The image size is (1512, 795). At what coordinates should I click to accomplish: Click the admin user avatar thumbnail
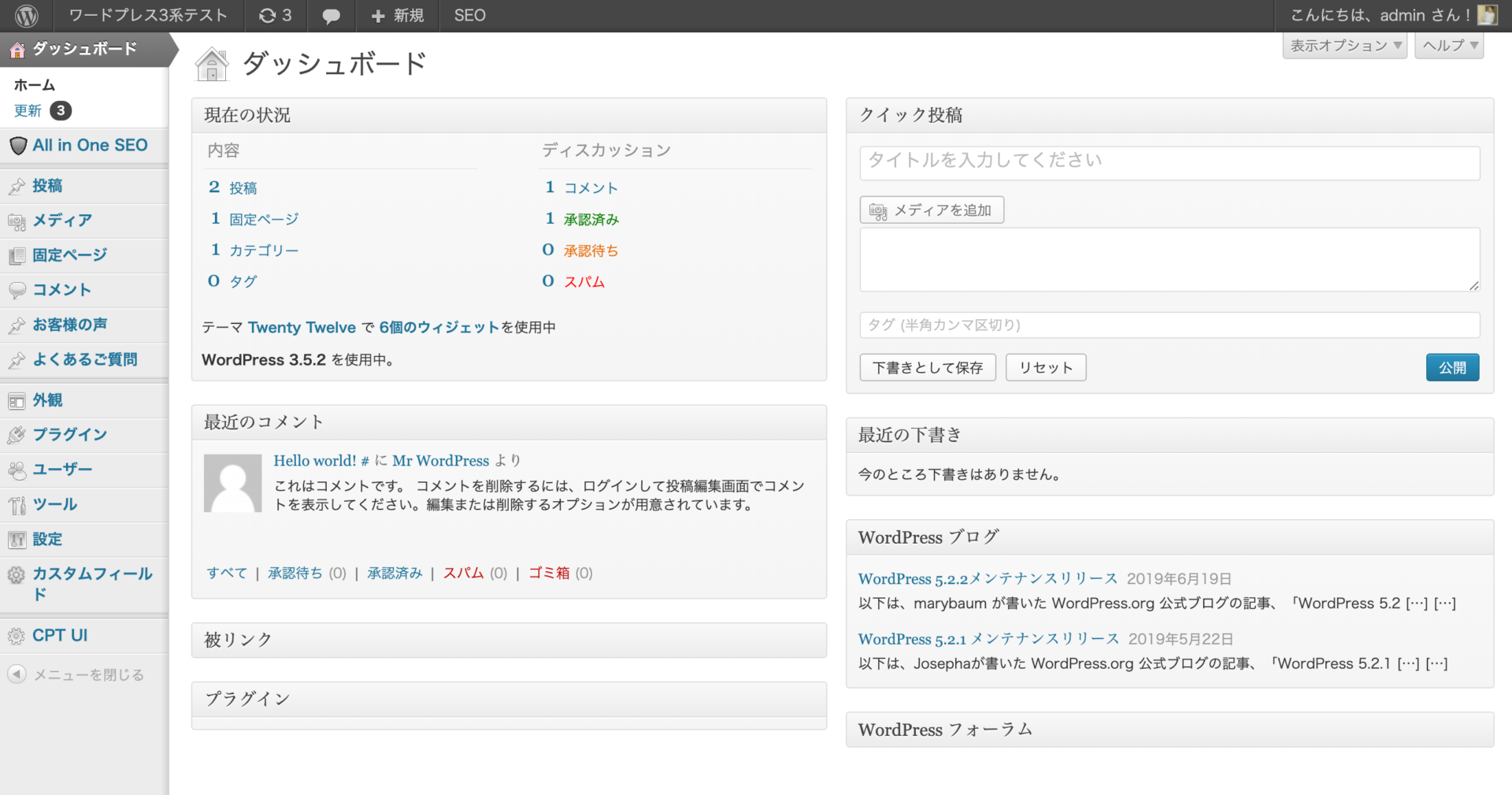coord(1487,15)
